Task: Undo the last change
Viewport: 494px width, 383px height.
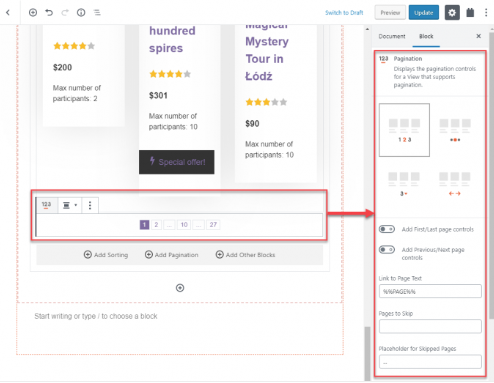Action: [x=49, y=13]
